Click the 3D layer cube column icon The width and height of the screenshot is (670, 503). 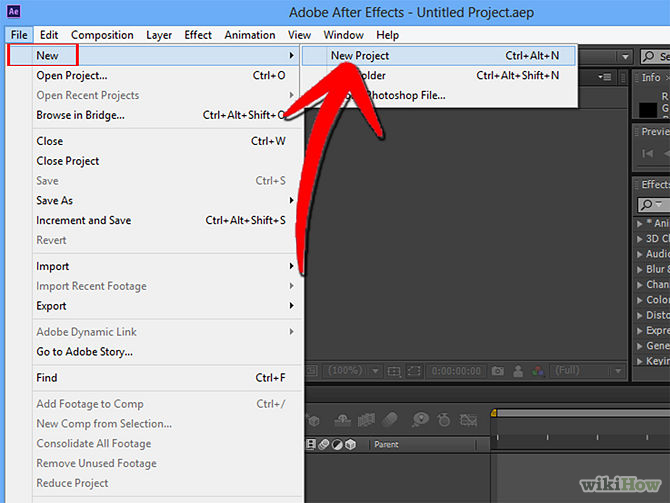pos(350,444)
